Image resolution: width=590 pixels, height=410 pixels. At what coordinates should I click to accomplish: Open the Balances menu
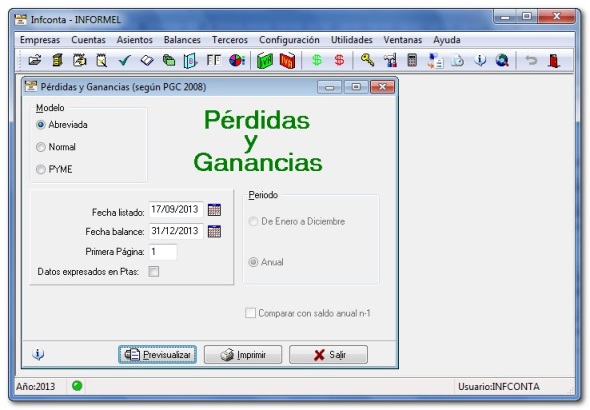[182, 40]
